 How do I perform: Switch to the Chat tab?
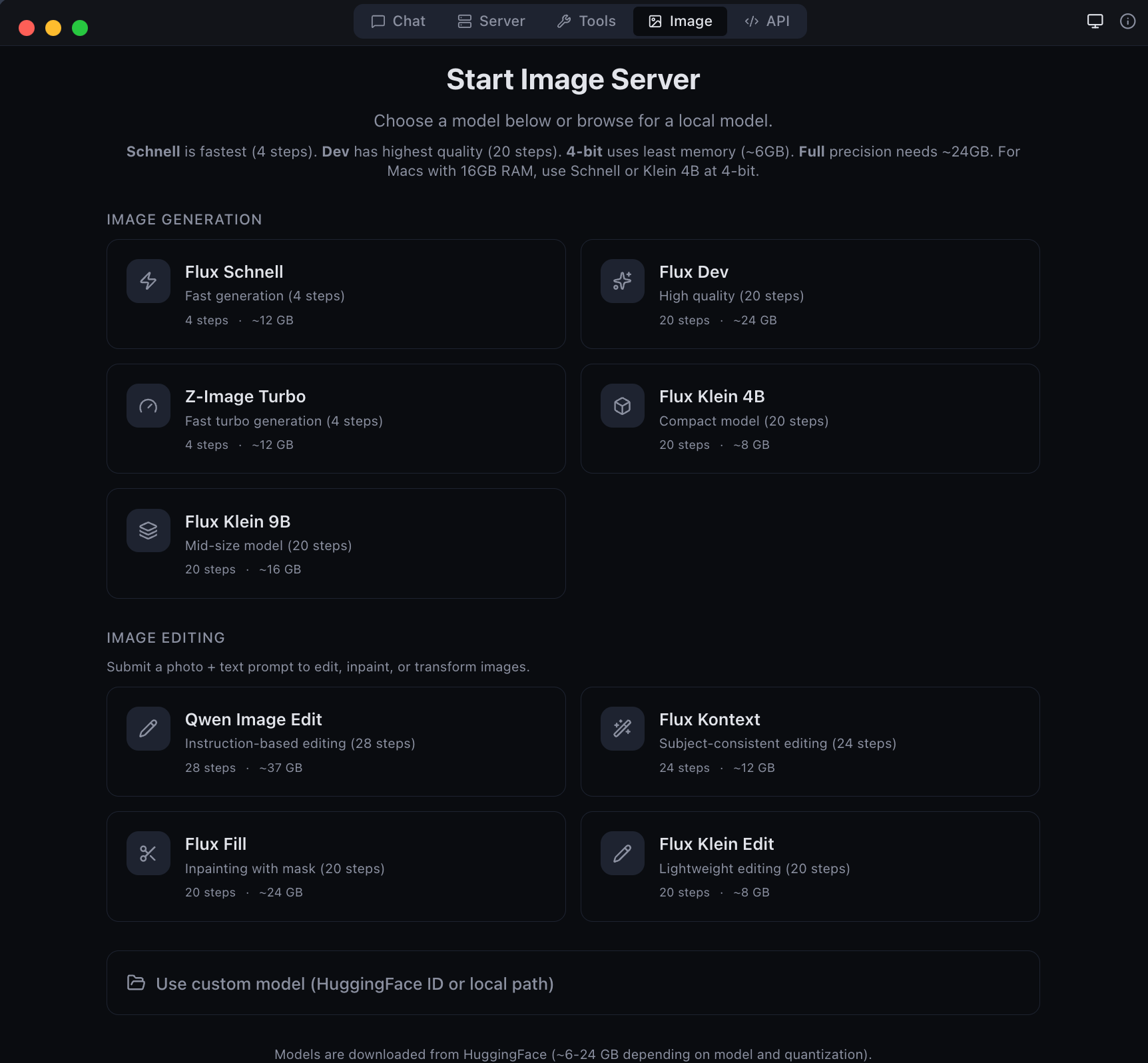[398, 21]
